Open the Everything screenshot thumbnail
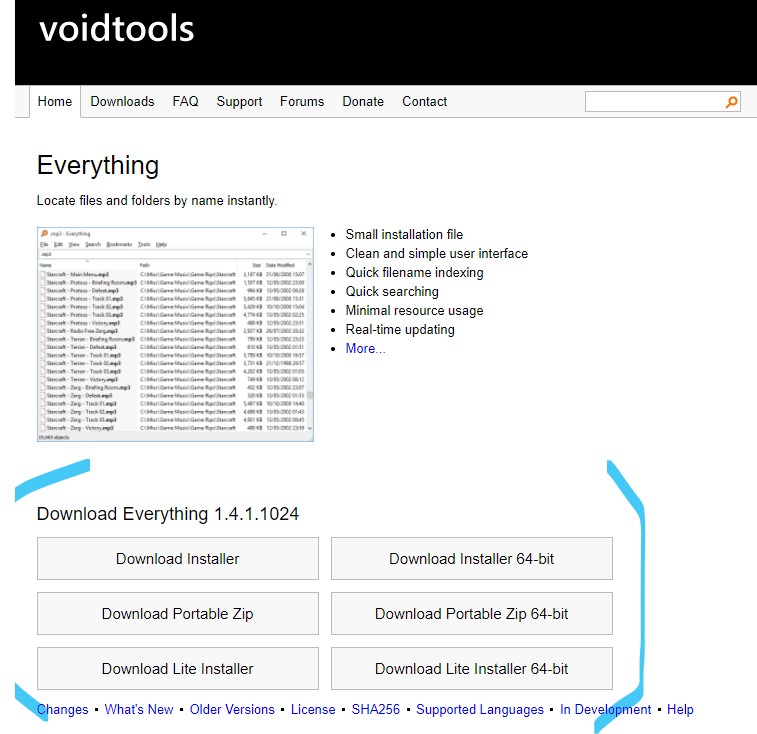This screenshot has height=734, width=757. [x=176, y=332]
